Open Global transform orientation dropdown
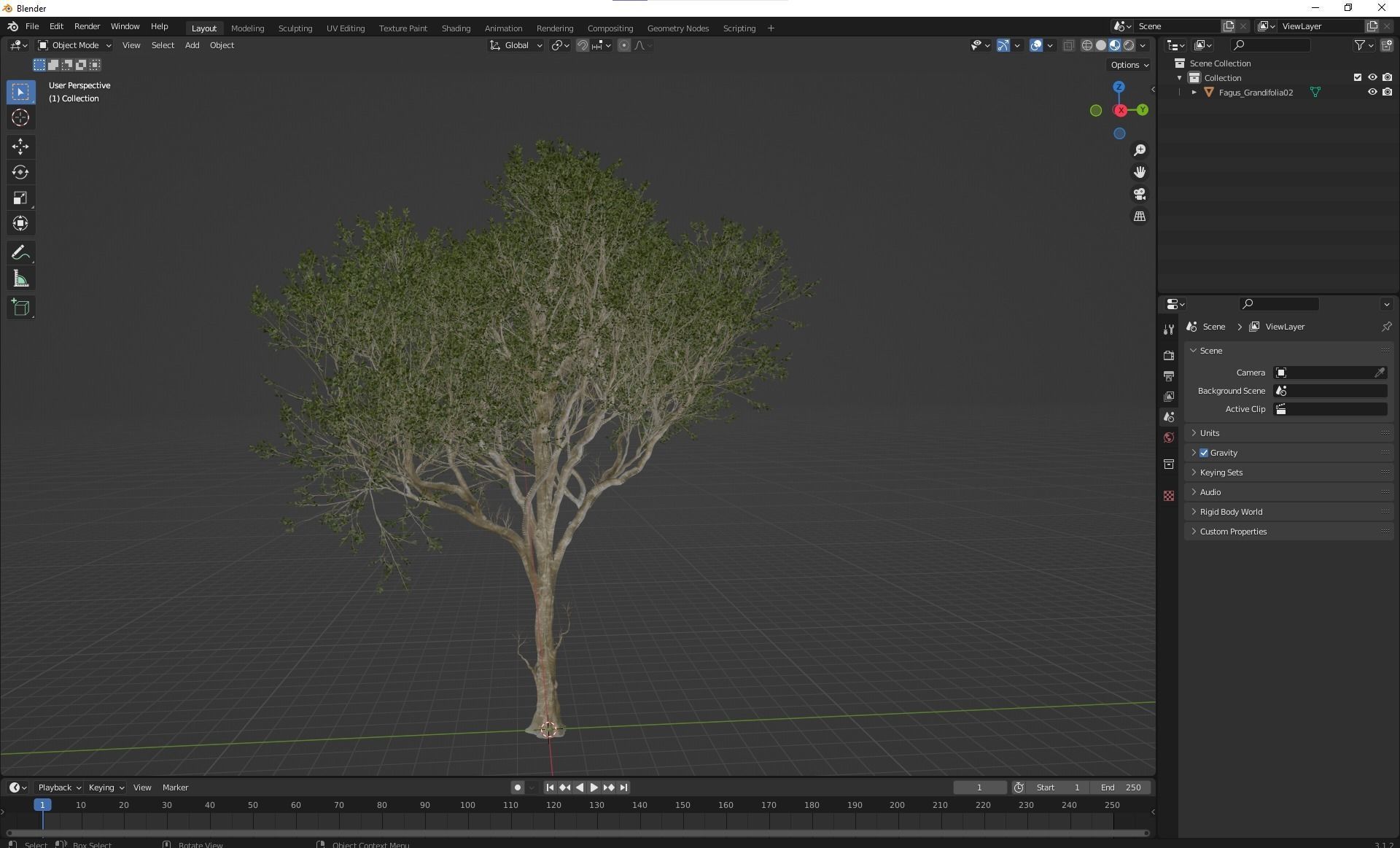The image size is (1400, 848). coord(516,45)
